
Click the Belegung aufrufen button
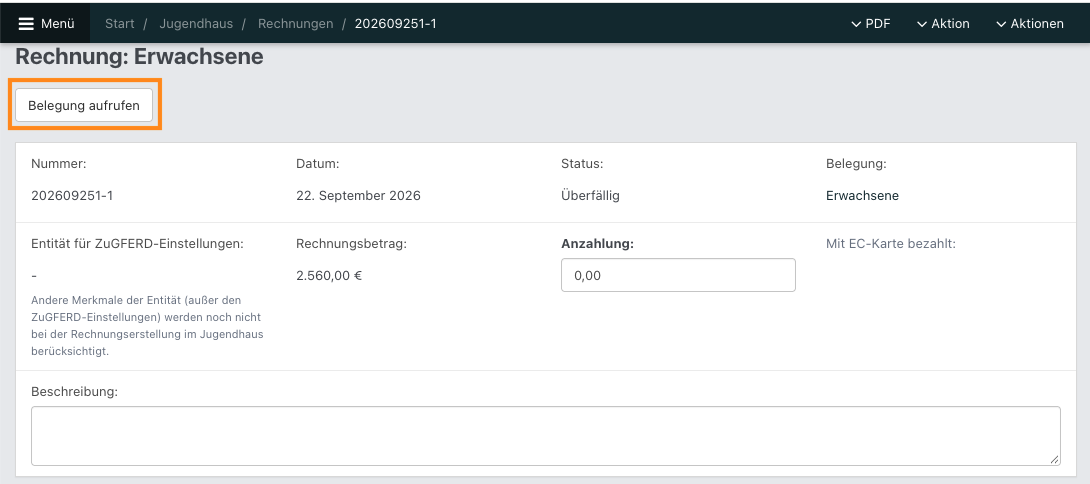84,106
